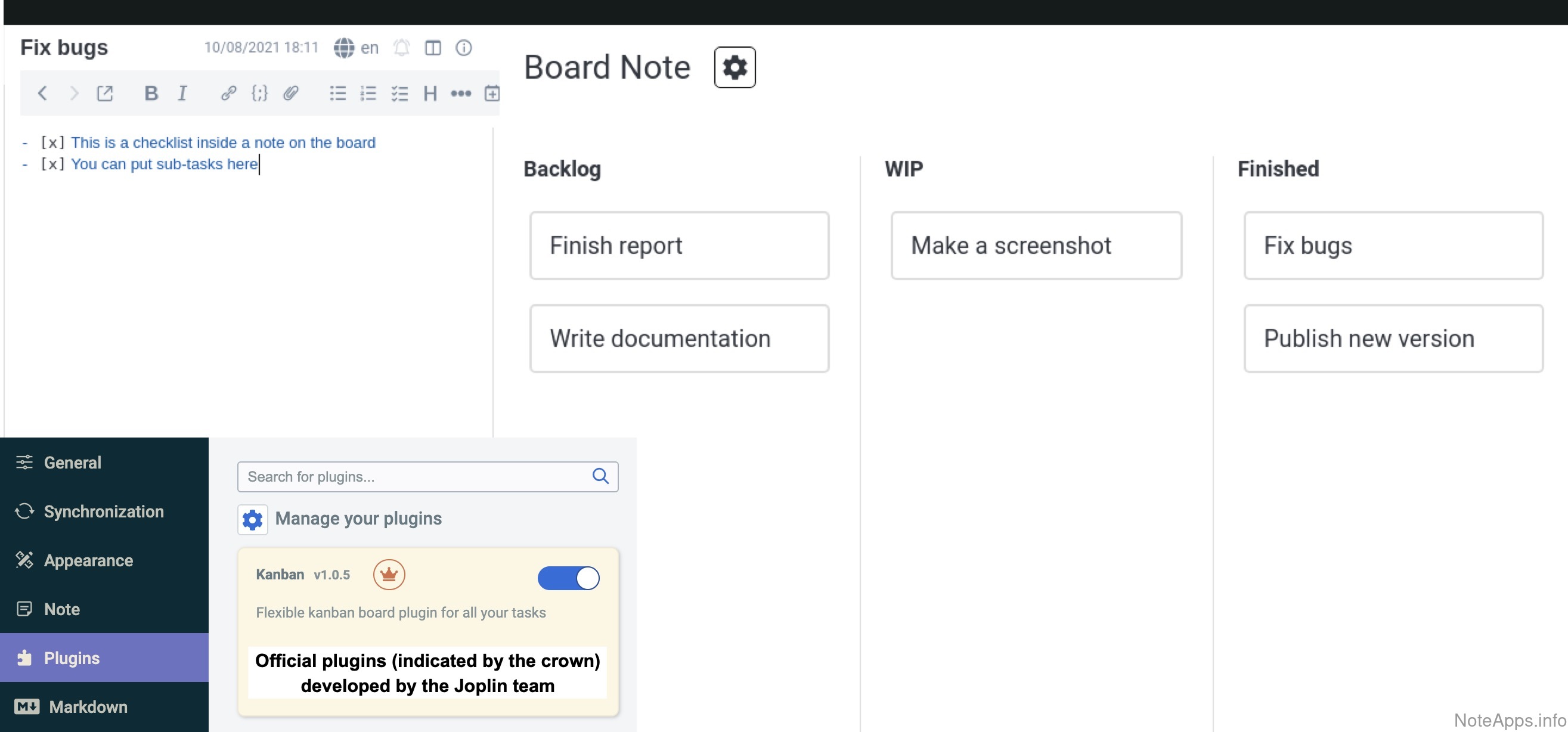The image size is (1568, 732).
Task: Insert a checkbox list from the toolbar
Action: (x=399, y=93)
